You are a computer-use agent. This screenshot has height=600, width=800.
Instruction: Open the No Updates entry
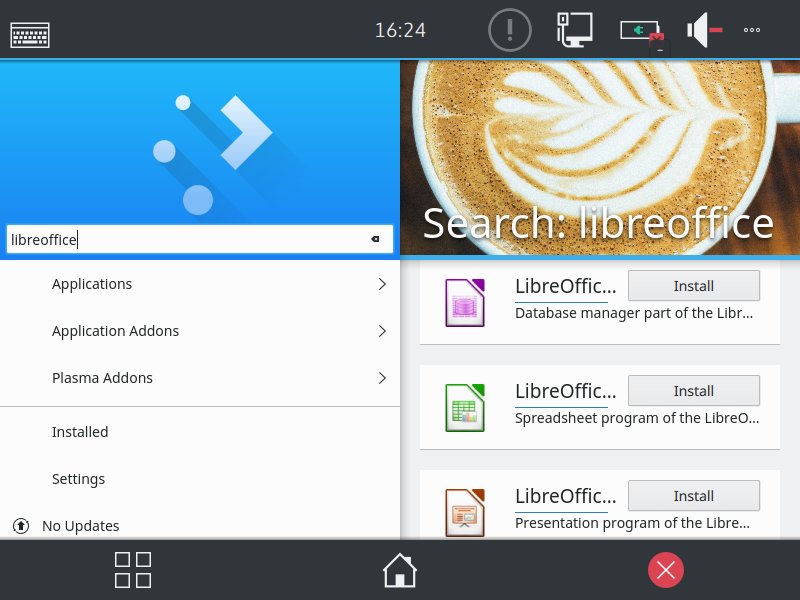(x=200, y=526)
